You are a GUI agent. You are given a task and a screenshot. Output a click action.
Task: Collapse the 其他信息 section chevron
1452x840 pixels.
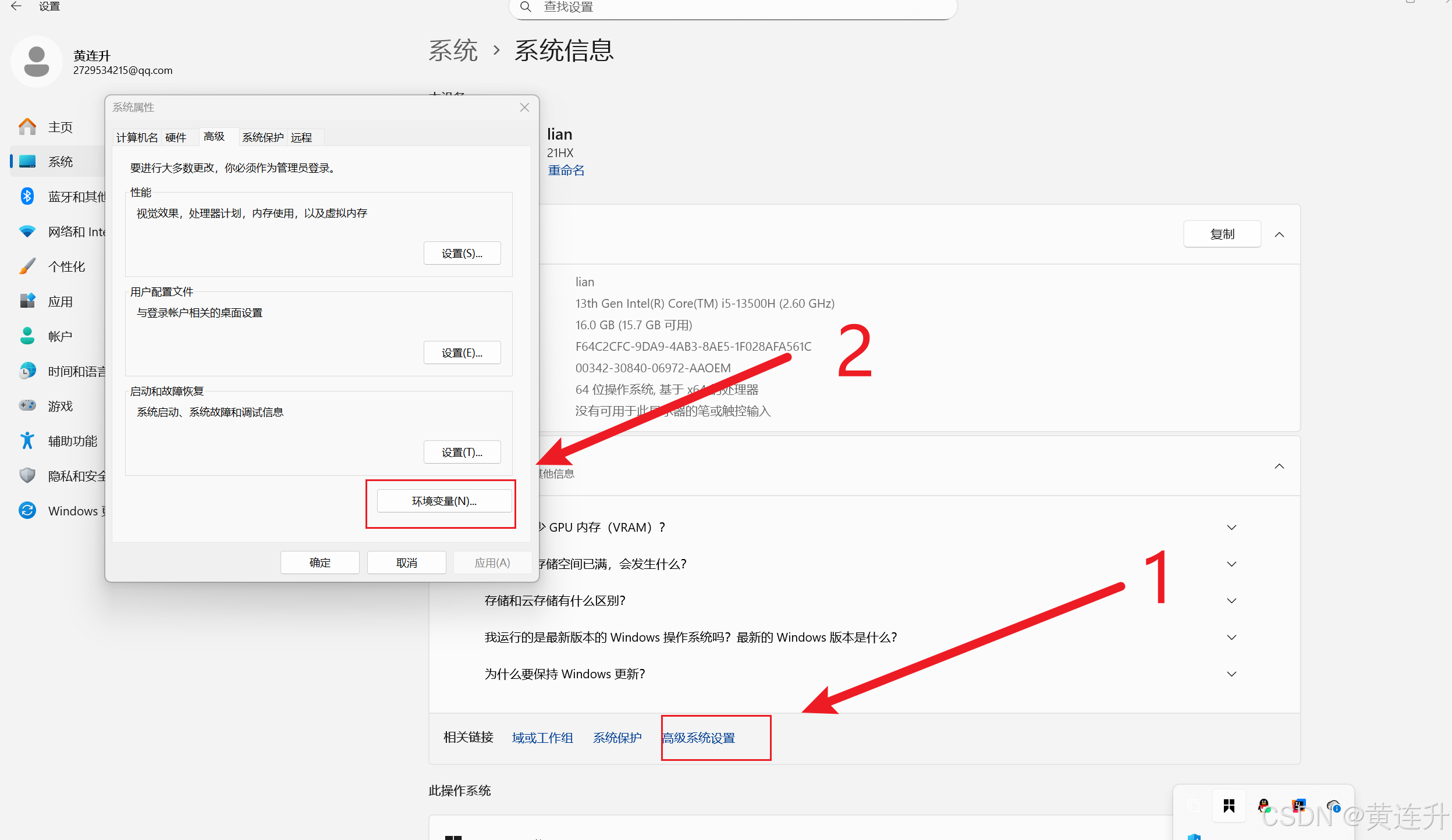click(1279, 466)
